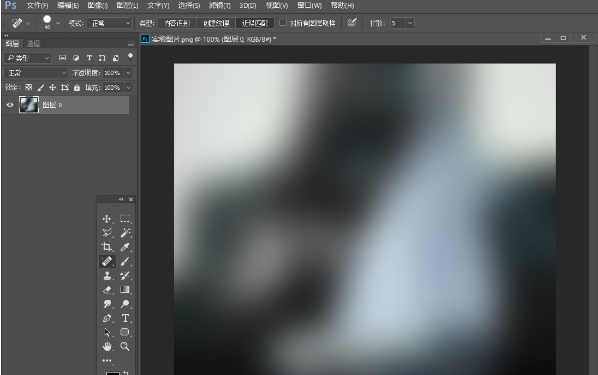This screenshot has height=375, width=598.
Task: Click the Create Texture type button
Action: 216,23
